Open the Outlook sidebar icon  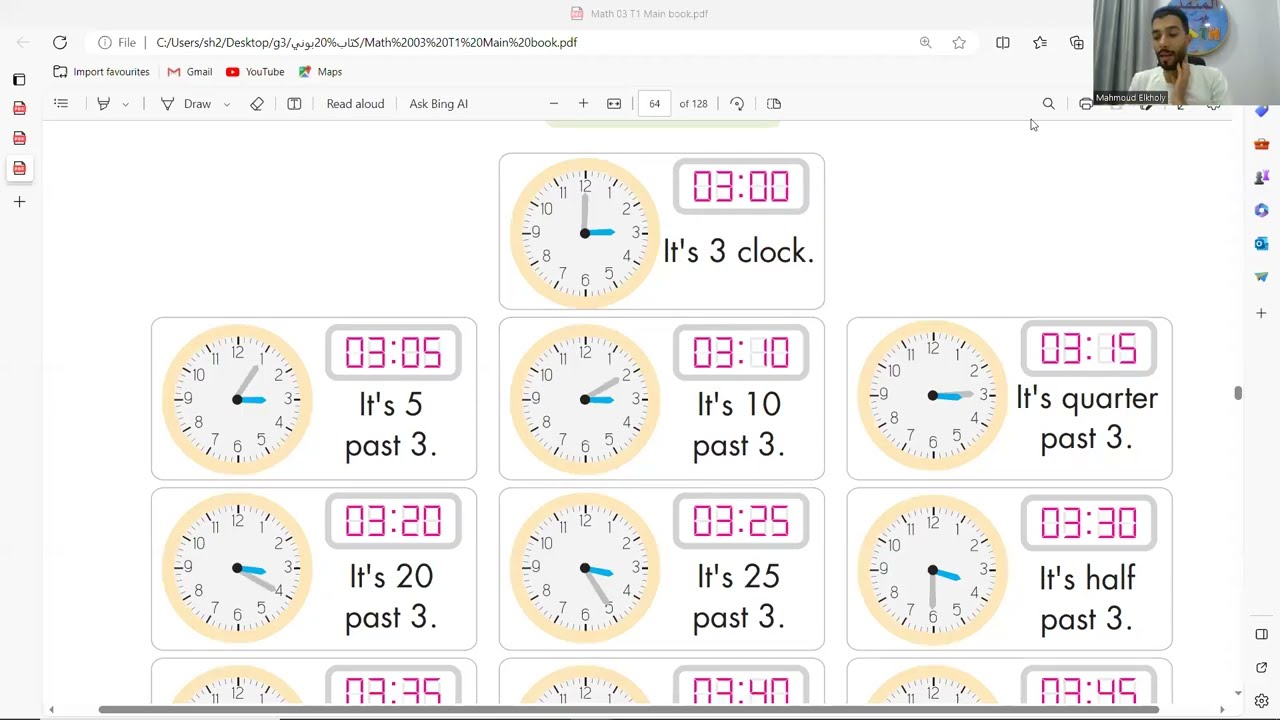pos(1261,243)
